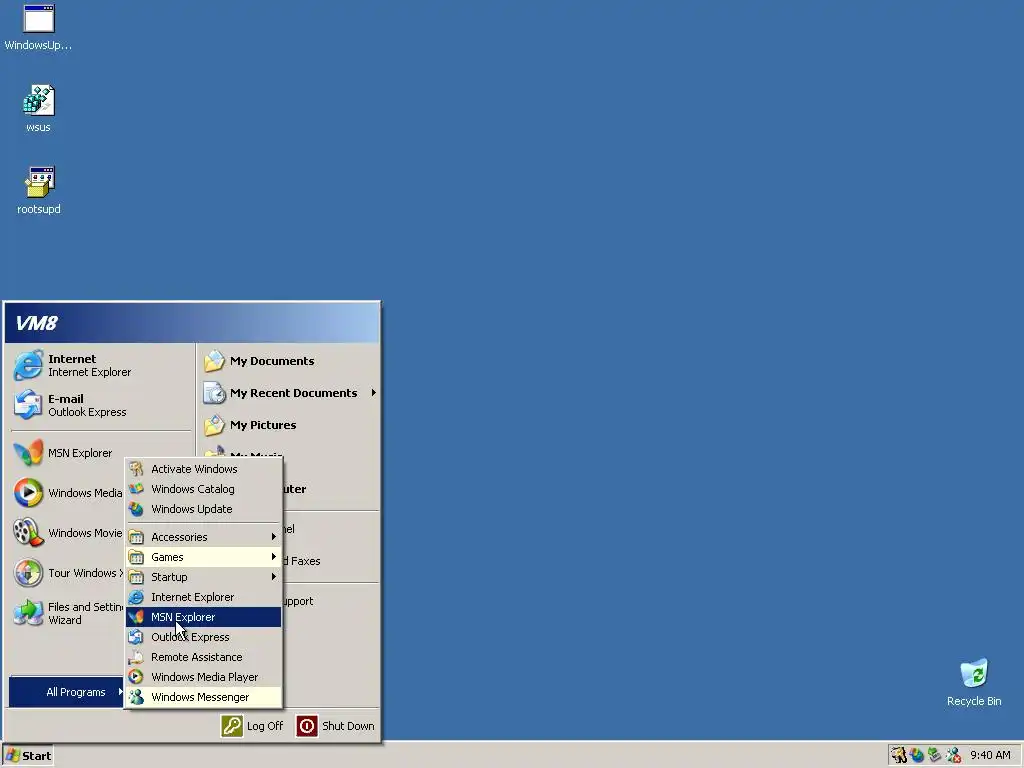Image resolution: width=1024 pixels, height=768 pixels.
Task: Click Windows Catalog text entry
Action: (x=193, y=489)
